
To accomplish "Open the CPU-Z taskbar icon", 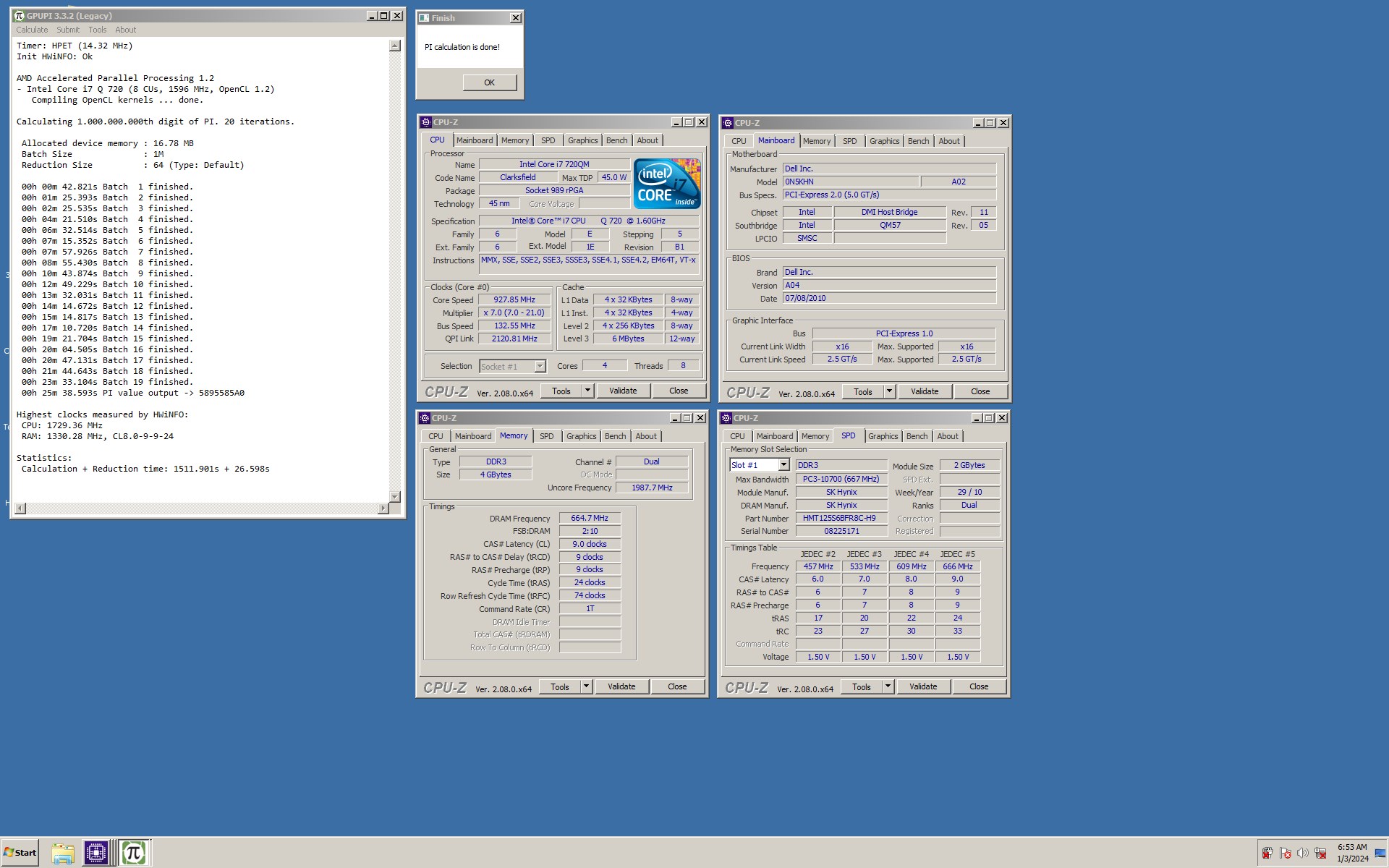I will point(95,853).
